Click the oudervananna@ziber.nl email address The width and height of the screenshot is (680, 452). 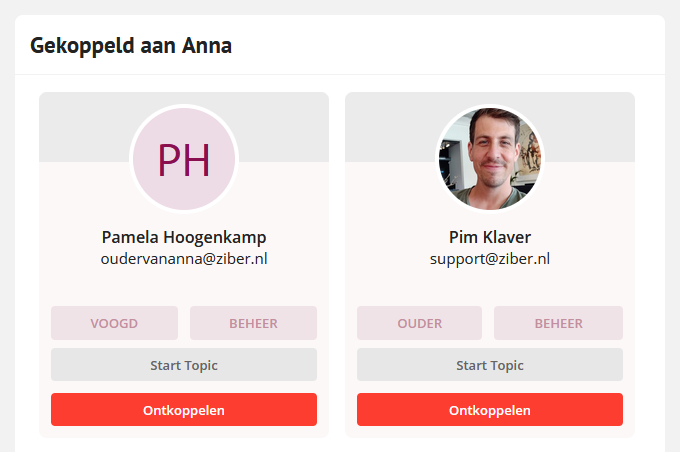coord(184,259)
